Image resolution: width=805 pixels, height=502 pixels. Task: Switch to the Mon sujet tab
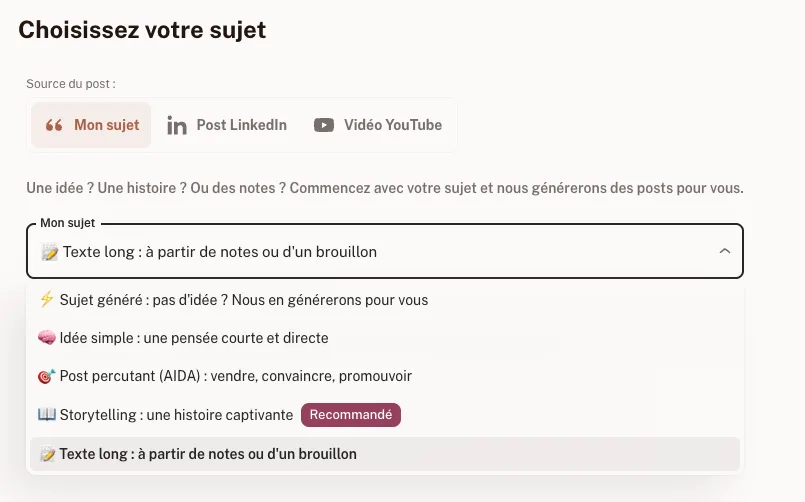(91, 125)
